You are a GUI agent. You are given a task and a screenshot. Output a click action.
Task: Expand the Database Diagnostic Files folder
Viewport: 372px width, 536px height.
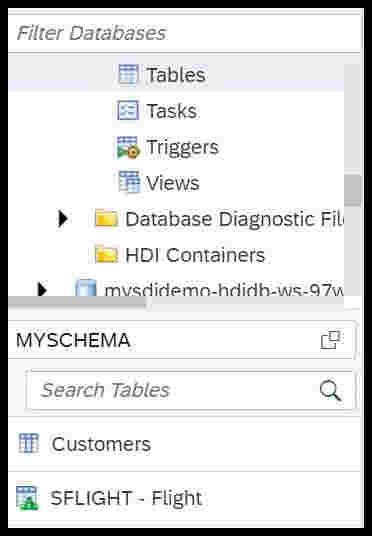(63, 219)
